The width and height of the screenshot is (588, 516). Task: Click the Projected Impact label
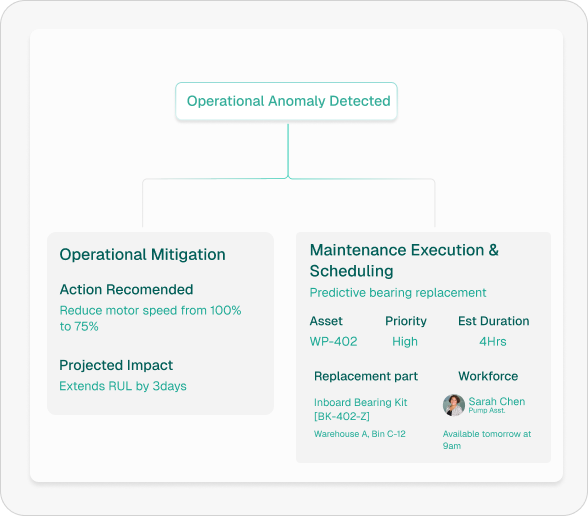(116, 365)
